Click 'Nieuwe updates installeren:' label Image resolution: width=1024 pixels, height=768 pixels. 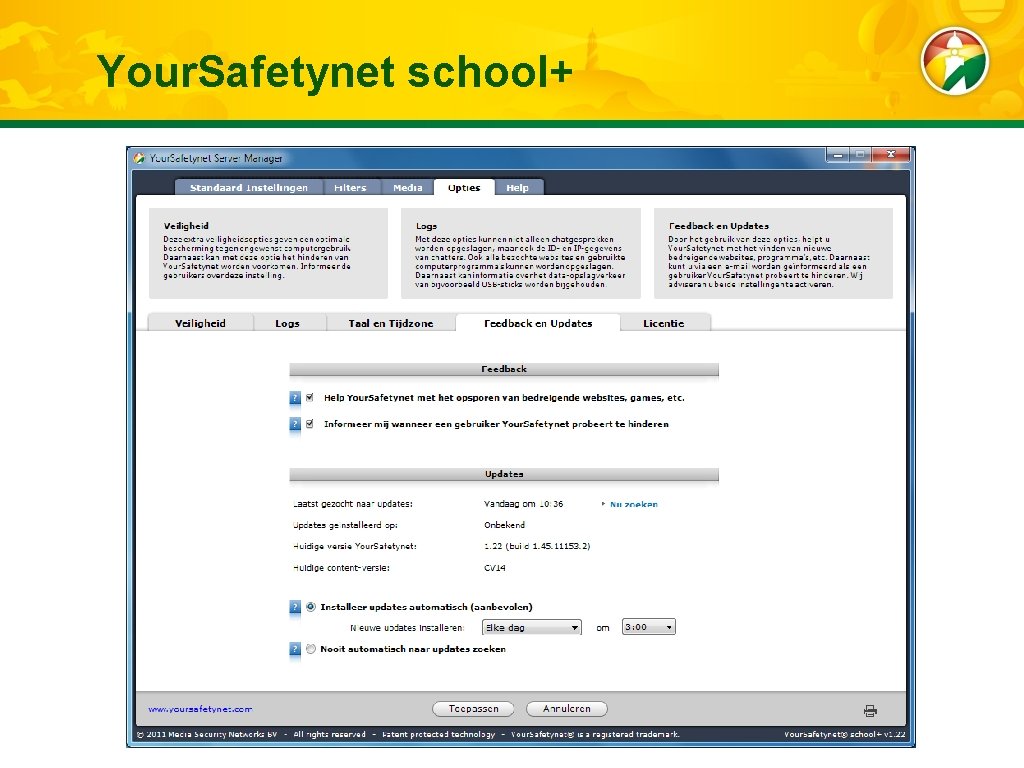coord(407,628)
